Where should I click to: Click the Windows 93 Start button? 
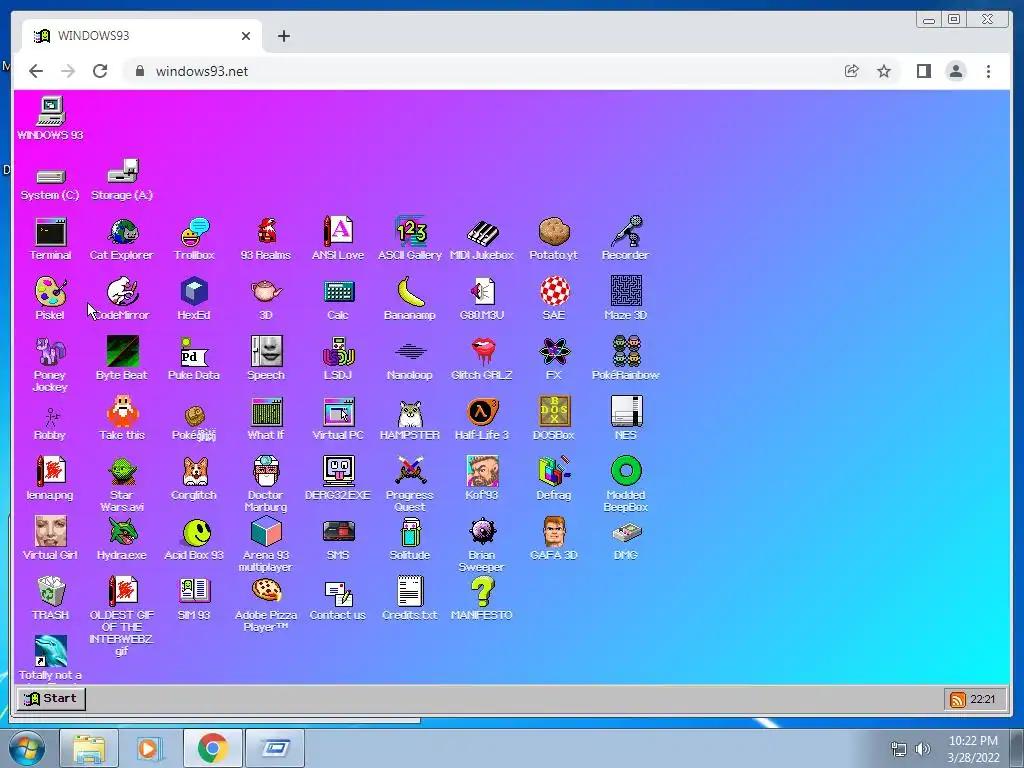tap(51, 698)
